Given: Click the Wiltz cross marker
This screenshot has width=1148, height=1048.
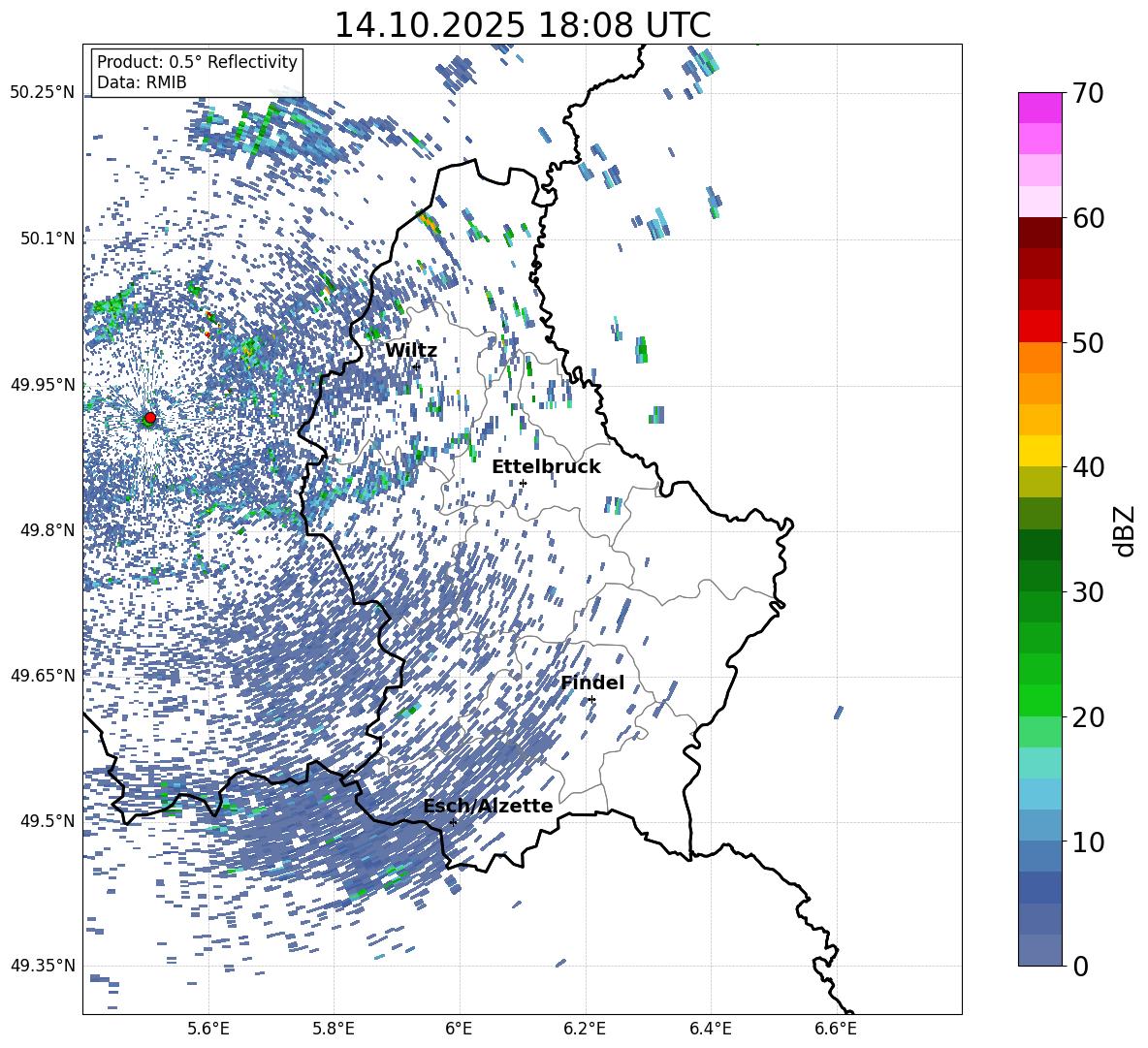Looking at the screenshot, I should tap(417, 365).
